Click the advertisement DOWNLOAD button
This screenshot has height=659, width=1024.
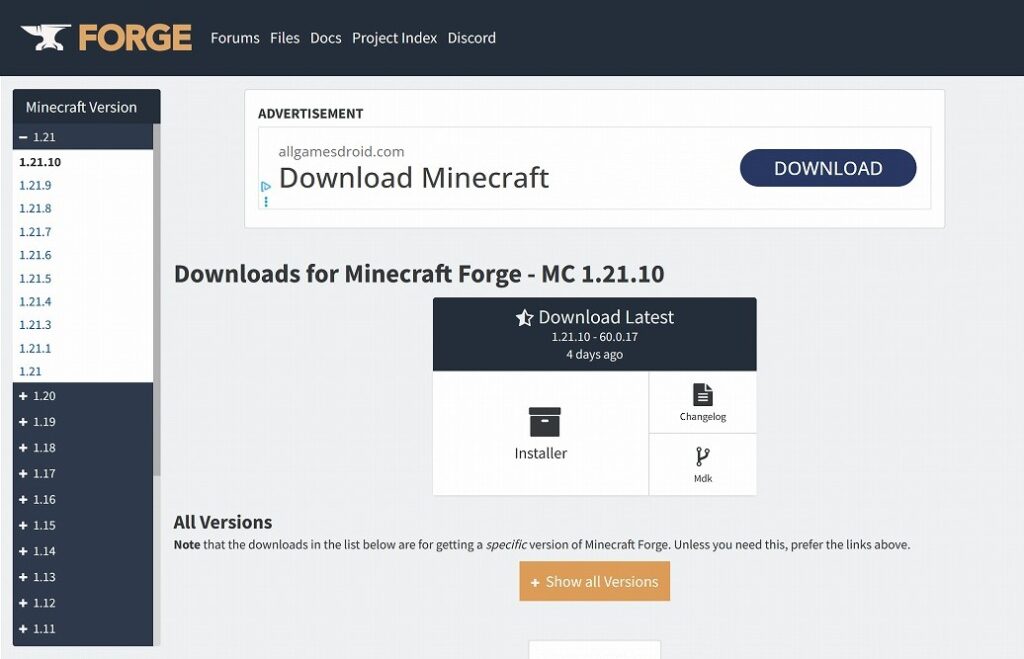click(827, 168)
